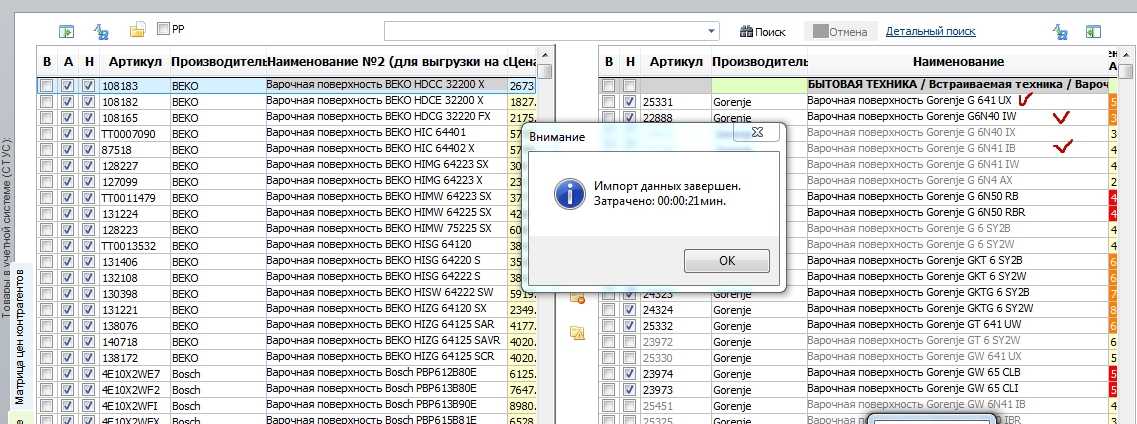Open the search combo box dropdown arrow
This screenshot has height=424, width=1137.
[x=712, y=31]
